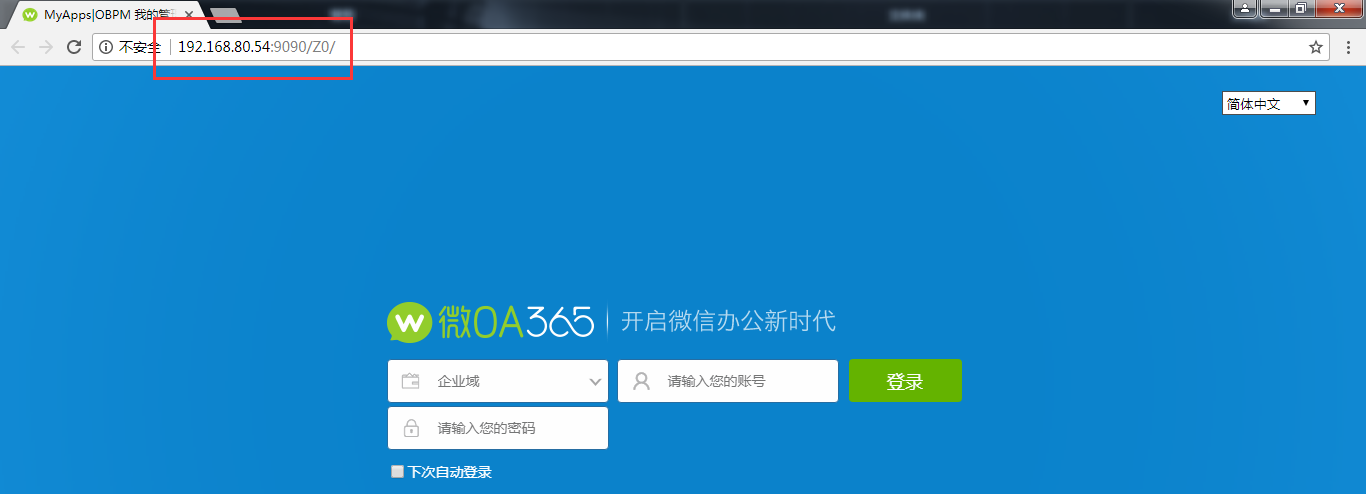
Task: Reload the page with refresh icon
Action: pos(74,47)
